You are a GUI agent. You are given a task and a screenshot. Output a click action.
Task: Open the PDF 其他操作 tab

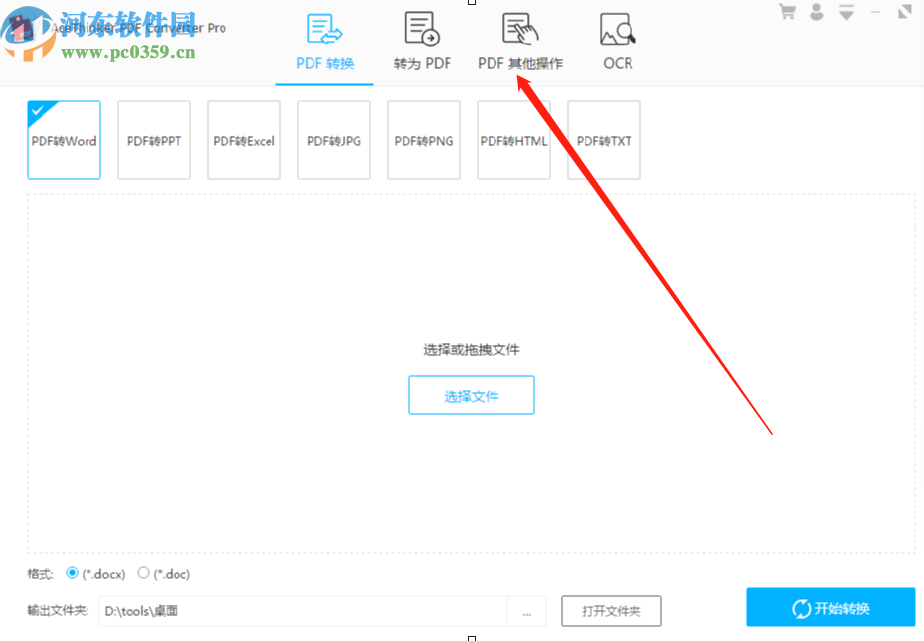(520, 43)
